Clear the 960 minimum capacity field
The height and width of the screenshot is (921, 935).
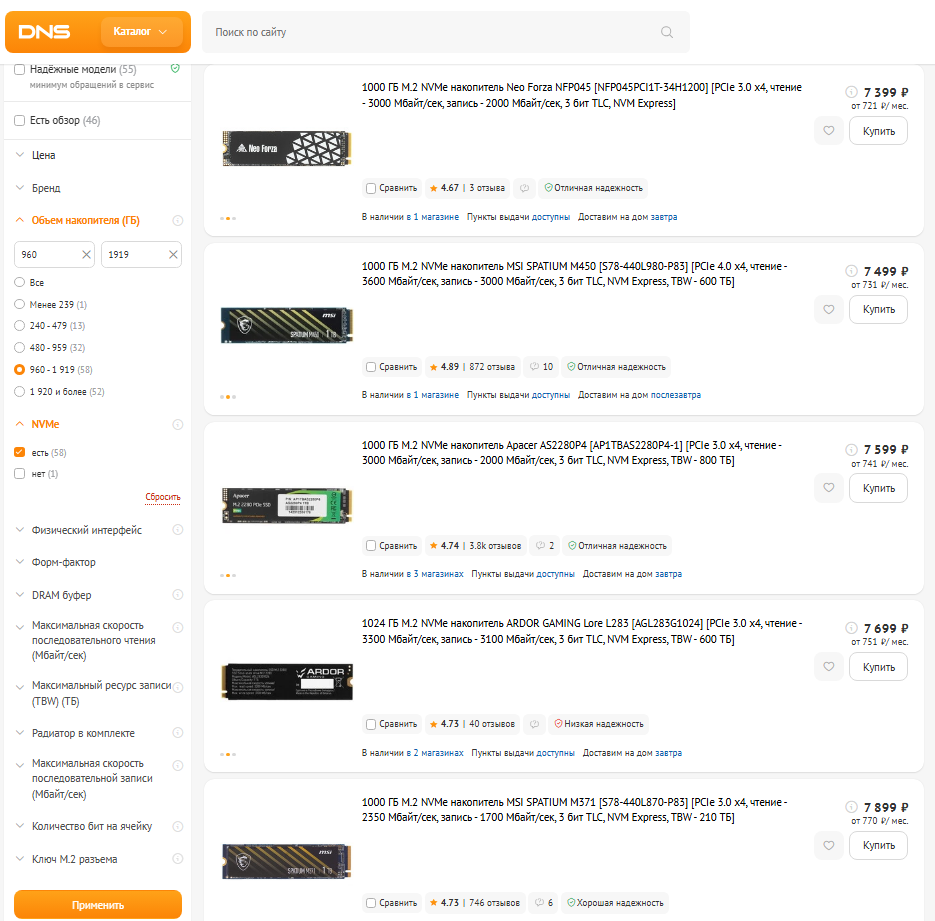86,255
